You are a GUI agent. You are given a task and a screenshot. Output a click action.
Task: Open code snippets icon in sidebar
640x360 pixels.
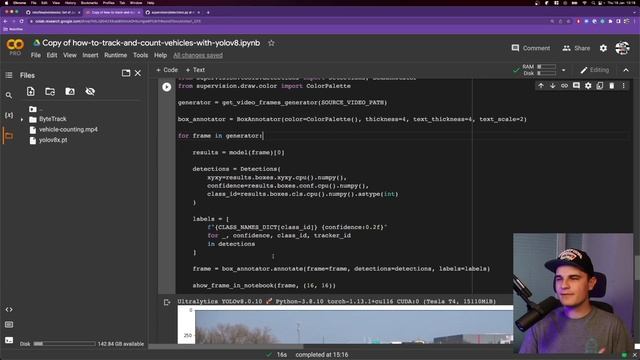(x=9, y=309)
